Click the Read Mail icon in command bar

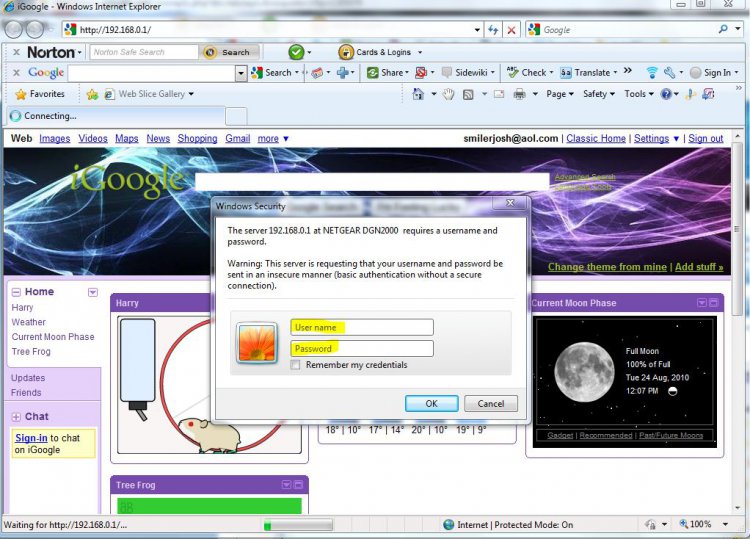pos(499,94)
